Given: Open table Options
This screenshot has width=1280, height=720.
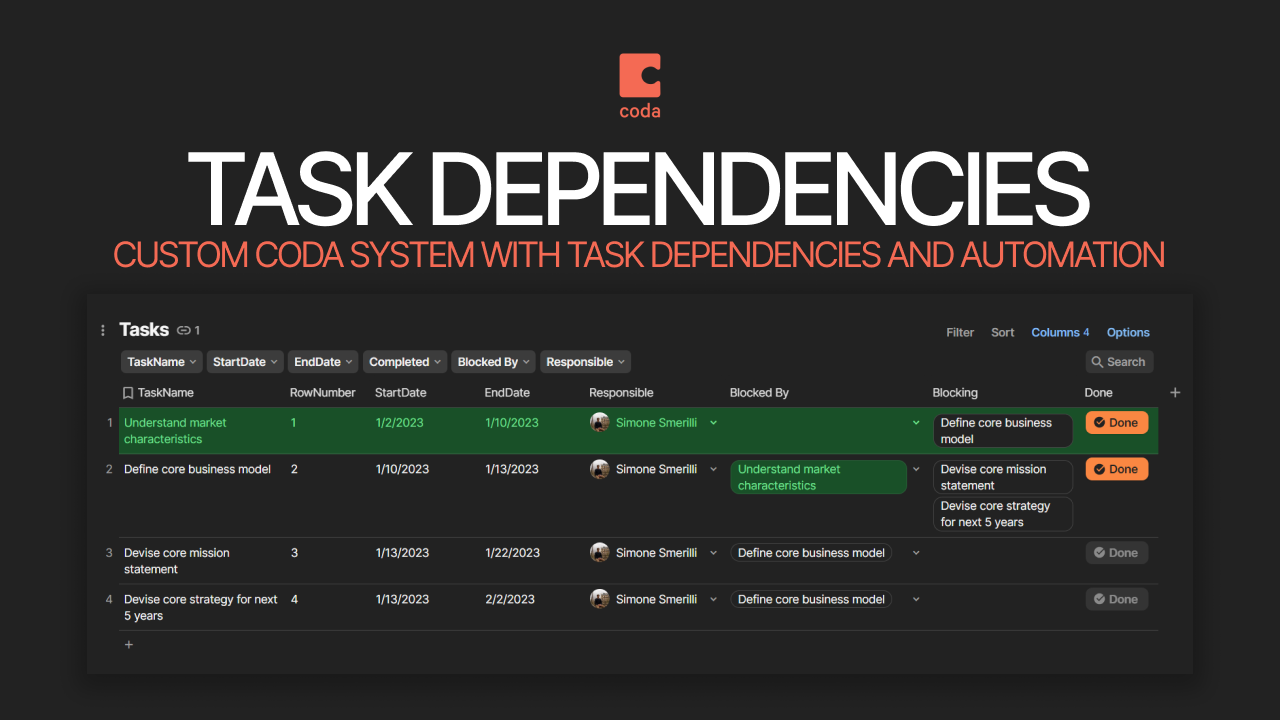Looking at the screenshot, I should coord(1128,333).
